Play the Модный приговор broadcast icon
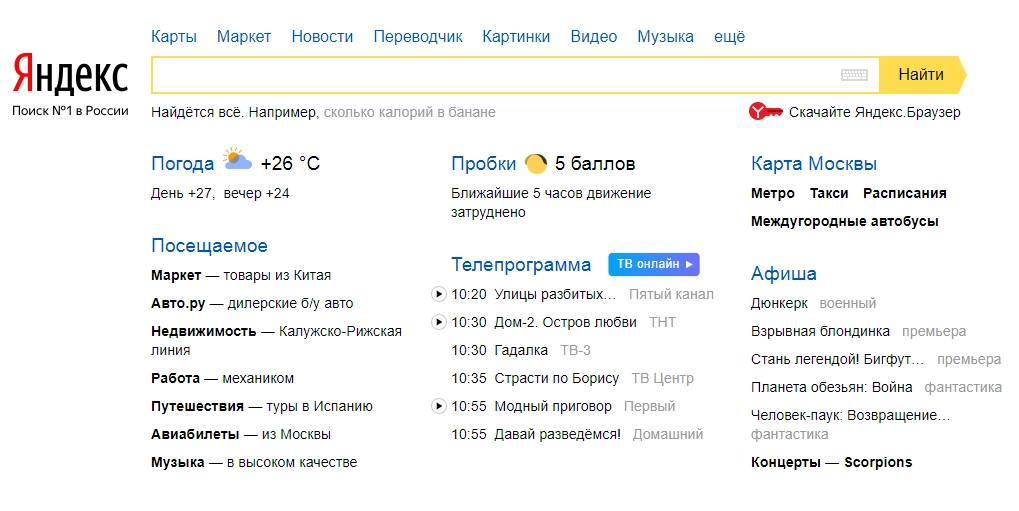Screen dimensions: 1019x511 click(438, 406)
